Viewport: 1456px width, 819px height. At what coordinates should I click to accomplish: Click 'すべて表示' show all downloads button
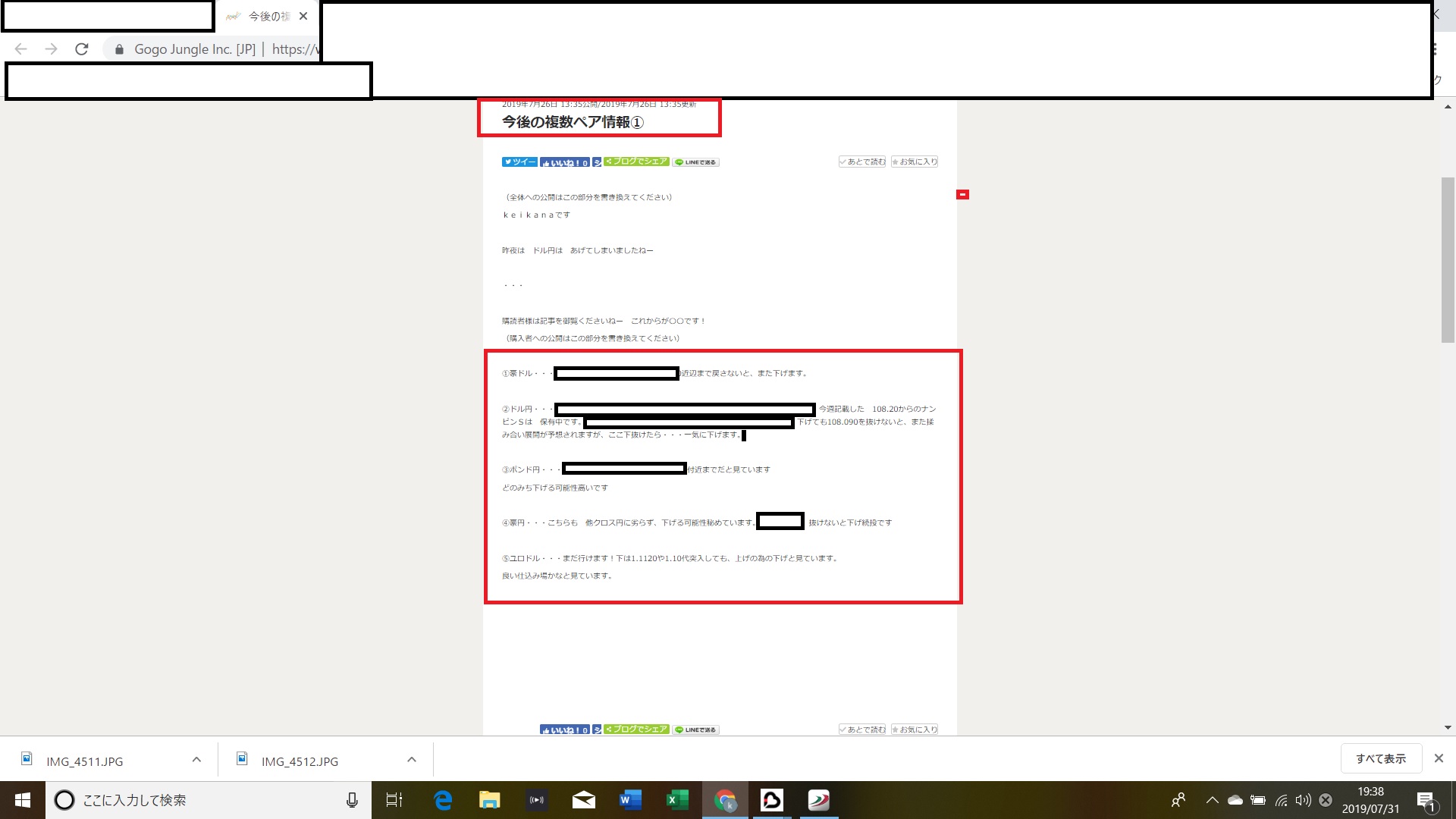pos(1380,758)
